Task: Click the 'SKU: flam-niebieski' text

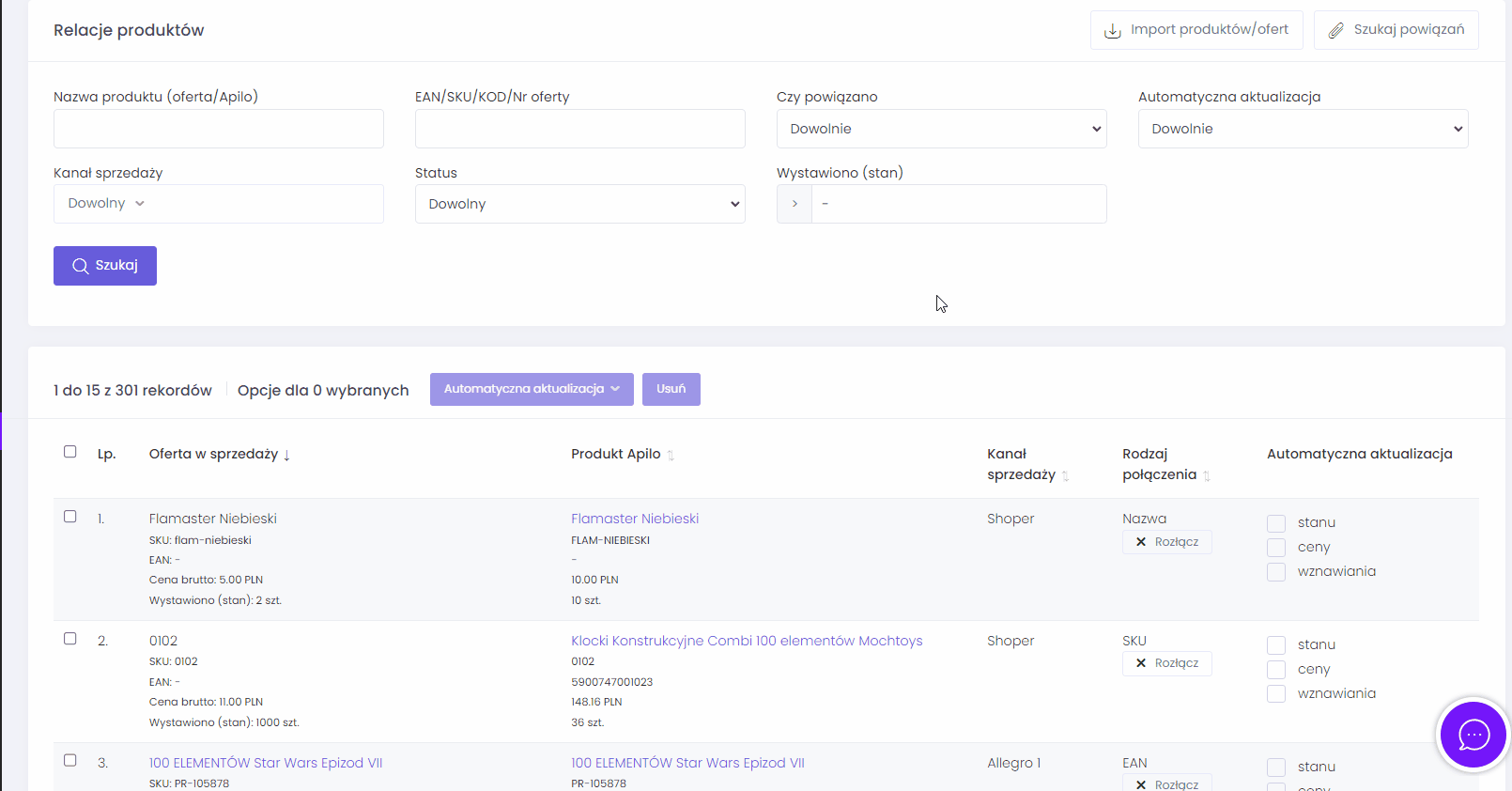Action: (200, 540)
